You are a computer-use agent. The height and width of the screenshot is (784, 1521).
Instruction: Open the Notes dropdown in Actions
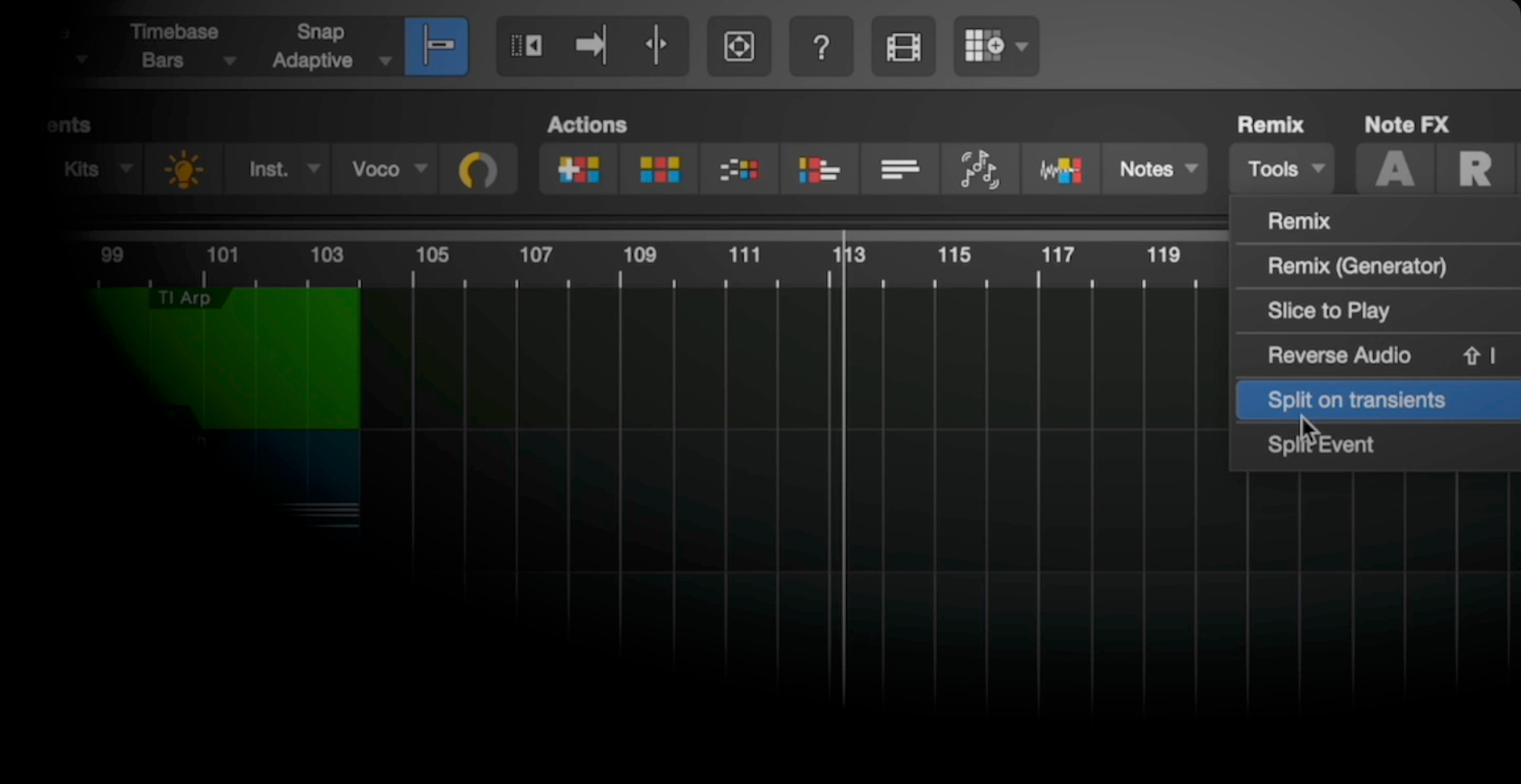point(1156,169)
